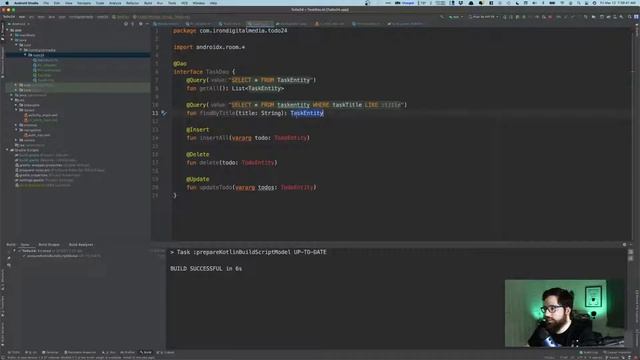Open the File menu
This screenshot has height=360, width=640.
pyautogui.click(x=46, y=3)
